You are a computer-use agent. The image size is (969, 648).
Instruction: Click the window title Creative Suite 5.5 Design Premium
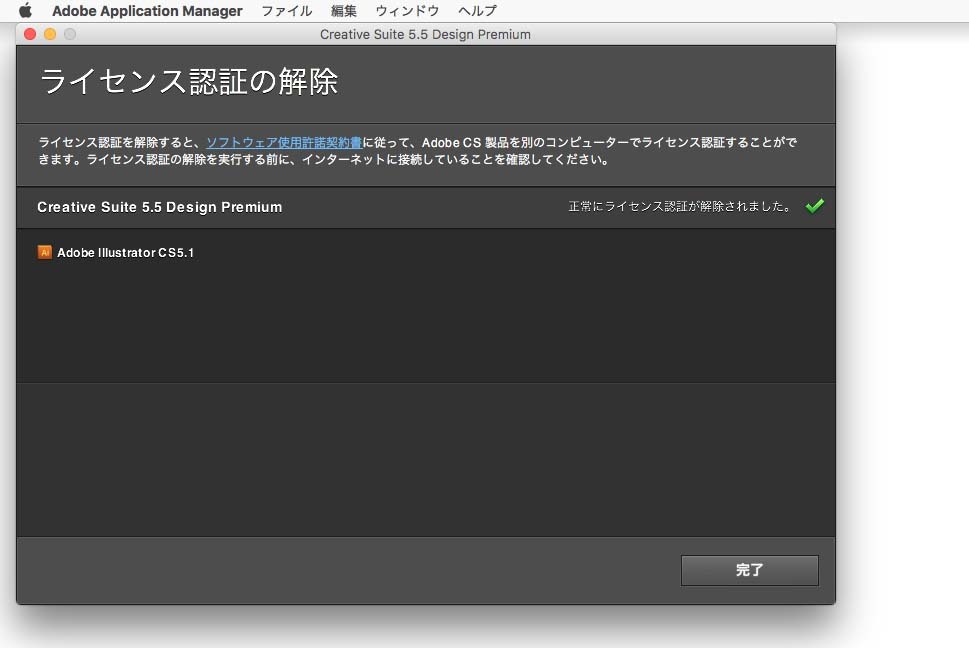point(425,35)
